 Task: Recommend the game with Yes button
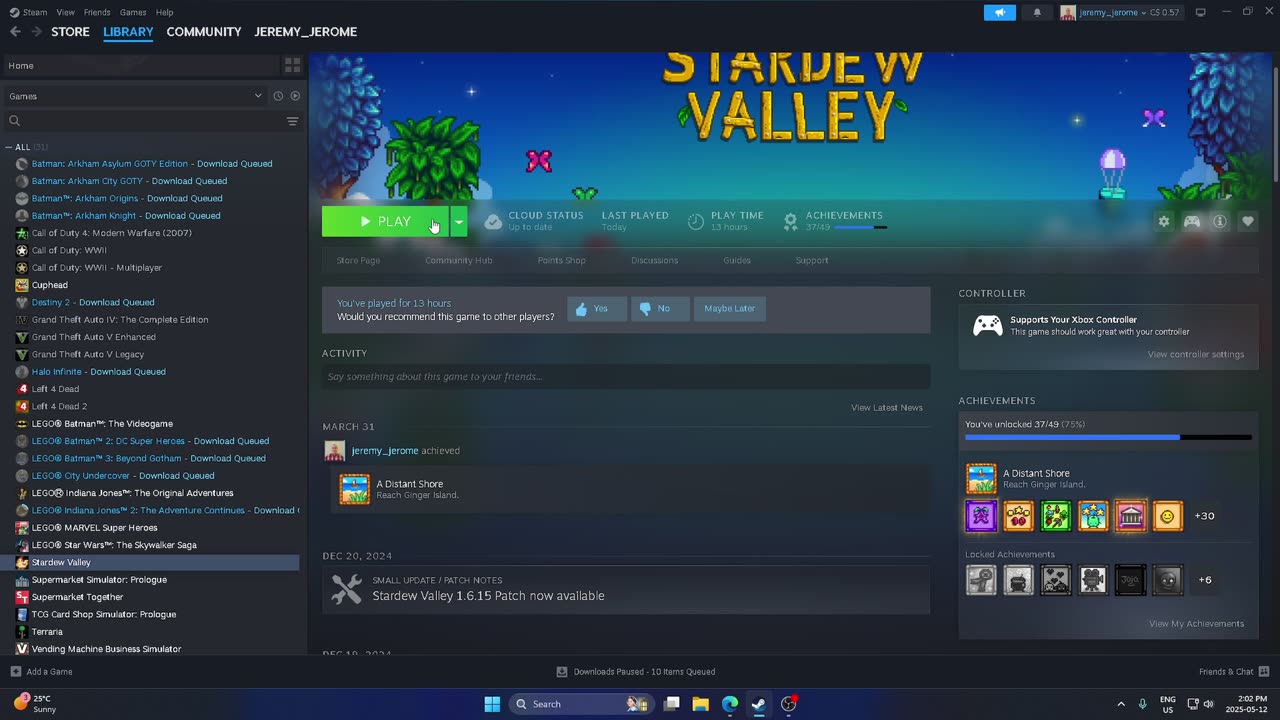tap(597, 309)
